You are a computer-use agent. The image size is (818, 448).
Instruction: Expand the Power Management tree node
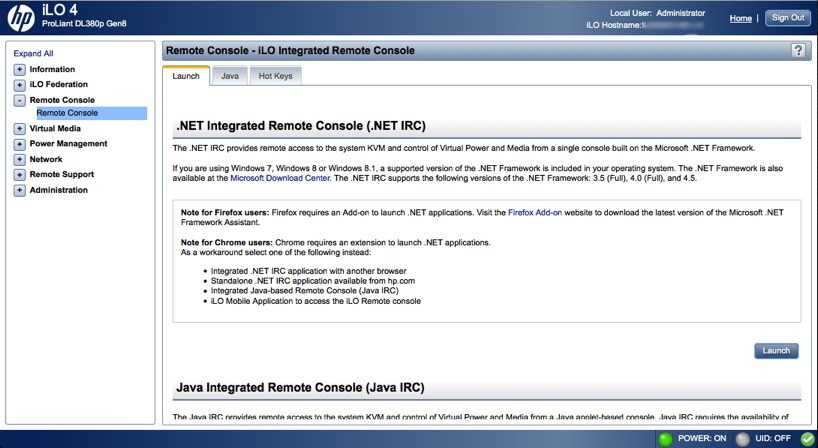click(19, 144)
